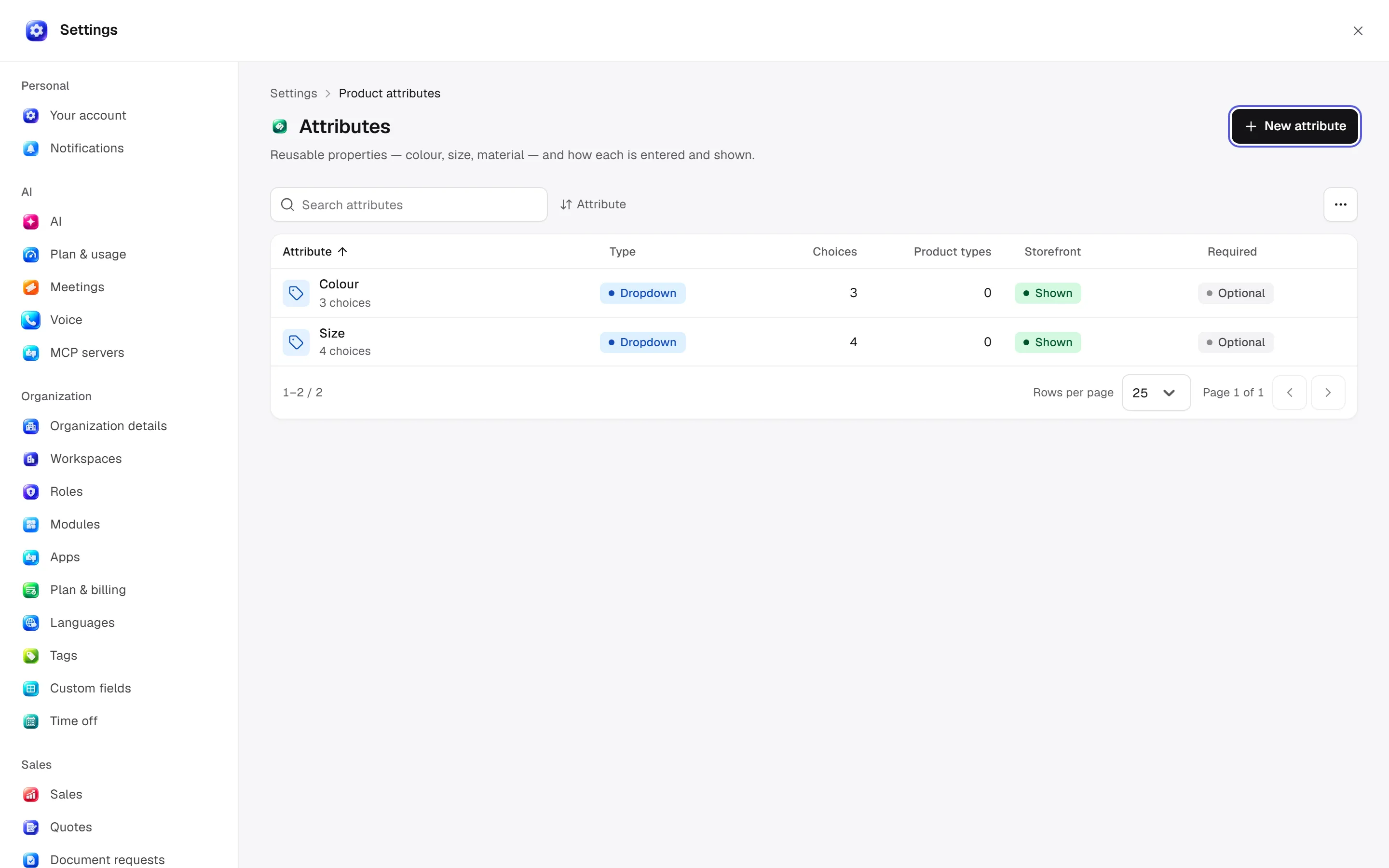Click the Storefront column header
Image resolution: width=1389 pixels, height=868 pixels.
[x=1052, y=251]
